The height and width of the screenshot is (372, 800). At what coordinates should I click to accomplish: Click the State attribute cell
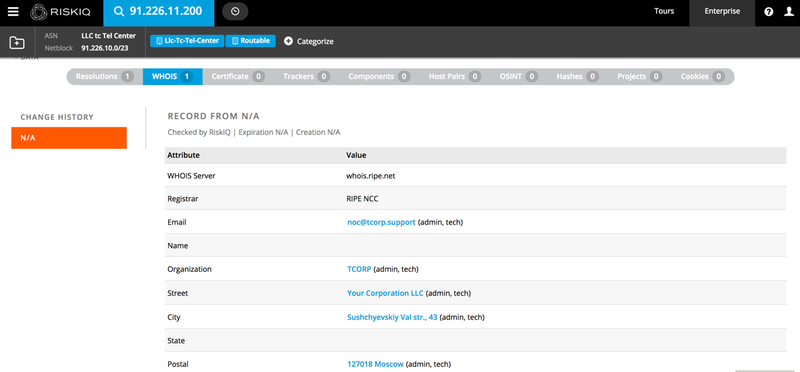pos(176,340)
